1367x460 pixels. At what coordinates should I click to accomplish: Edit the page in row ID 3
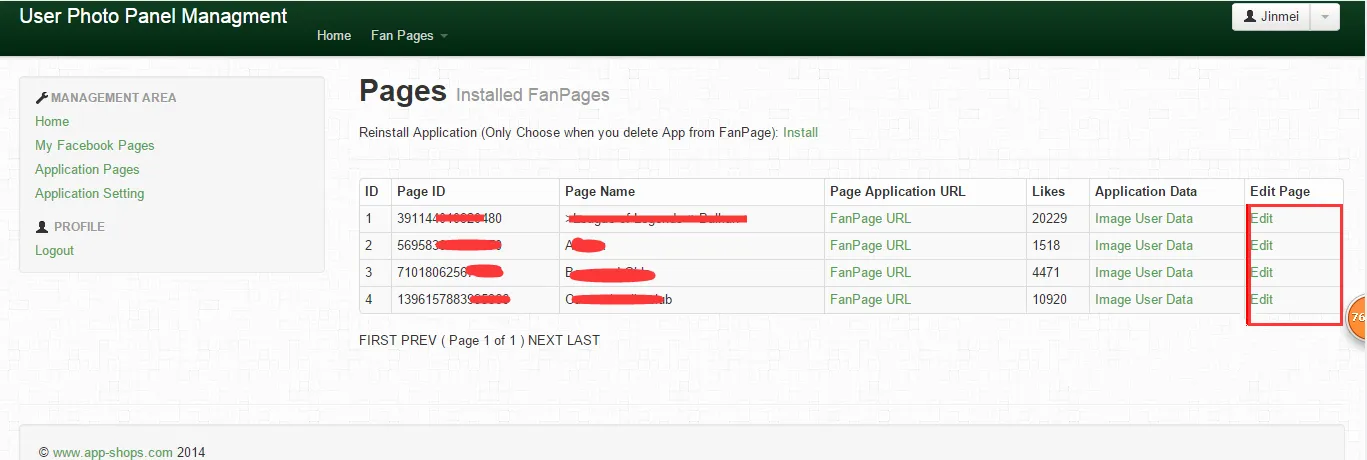[x=1261, y=272]
